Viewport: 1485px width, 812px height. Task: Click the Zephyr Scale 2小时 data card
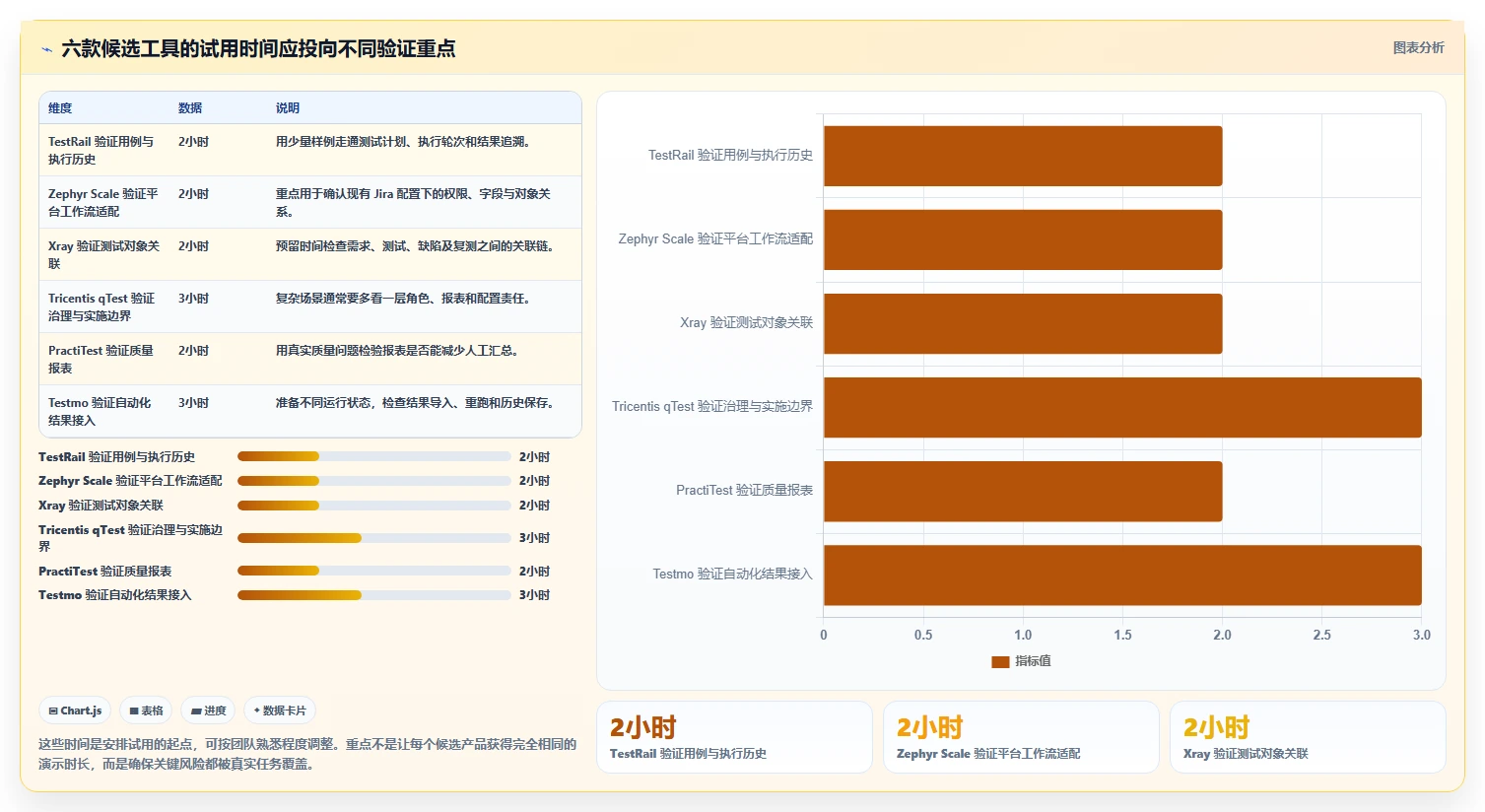pos(1021,737)
